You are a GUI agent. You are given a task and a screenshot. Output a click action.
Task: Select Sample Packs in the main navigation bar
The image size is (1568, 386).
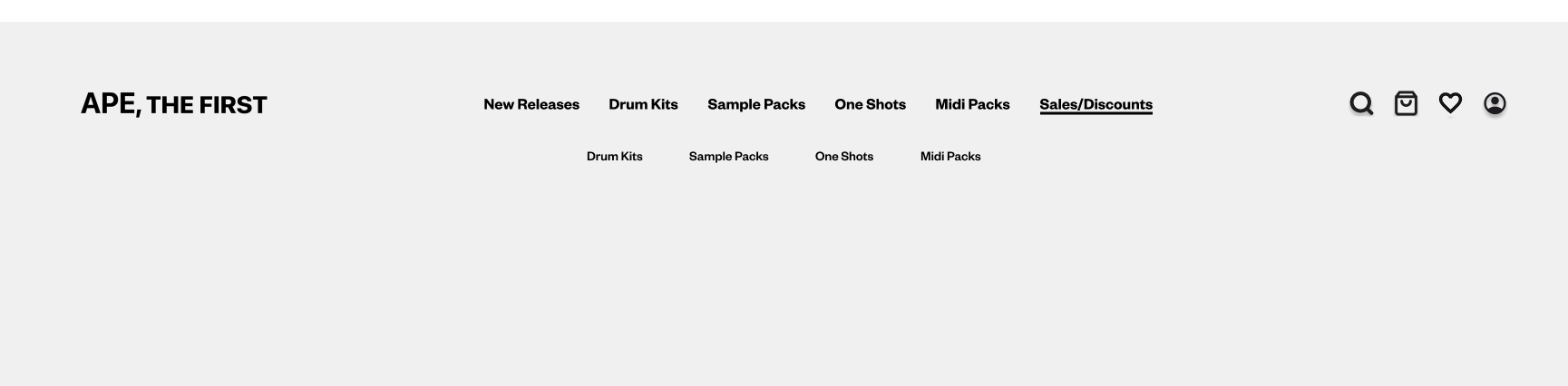pyautogui.click(x=756, y=104)
